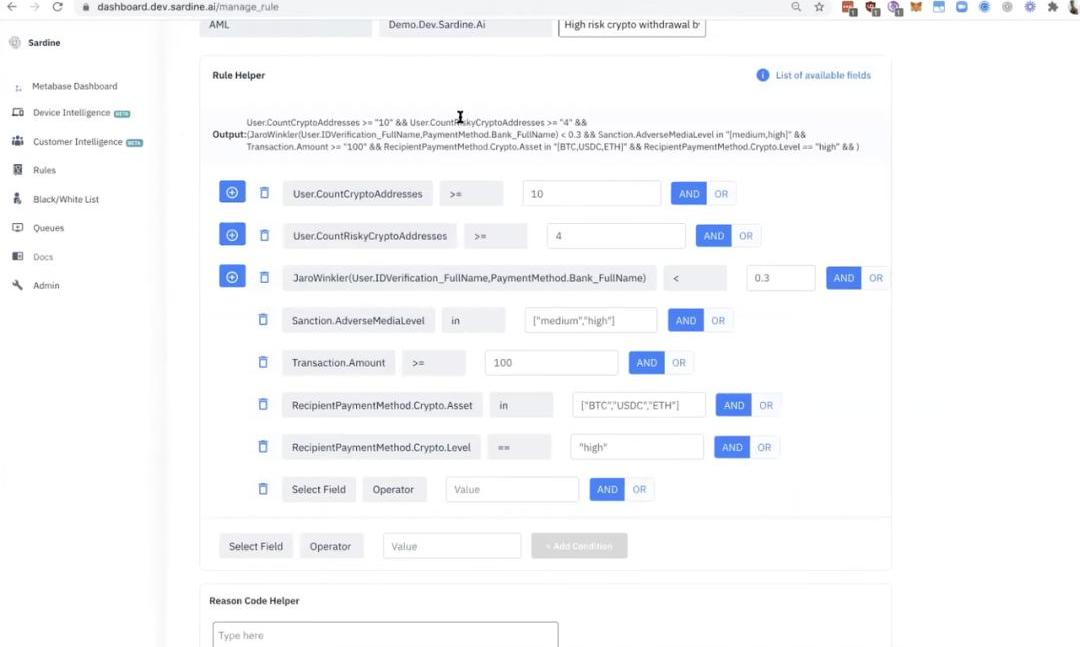1080x647 pixels.
Task: Set Transaction.Amount row connector to OR
Action: (679, 363)
